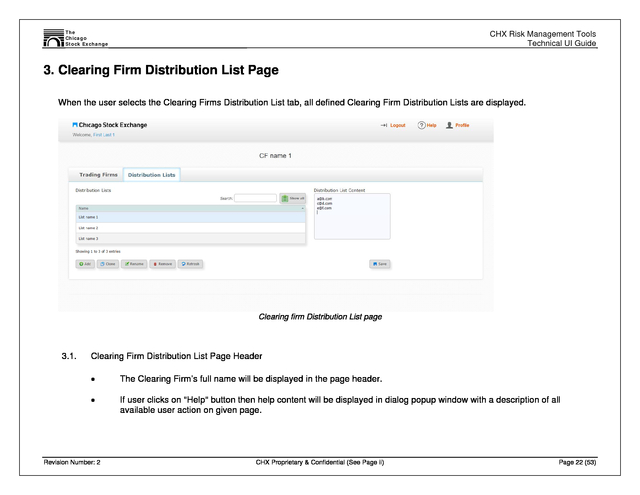This screenshot has height=495, width=640.
Task: Click the 'First Last 1' user link
Action: tap(104, 135)
